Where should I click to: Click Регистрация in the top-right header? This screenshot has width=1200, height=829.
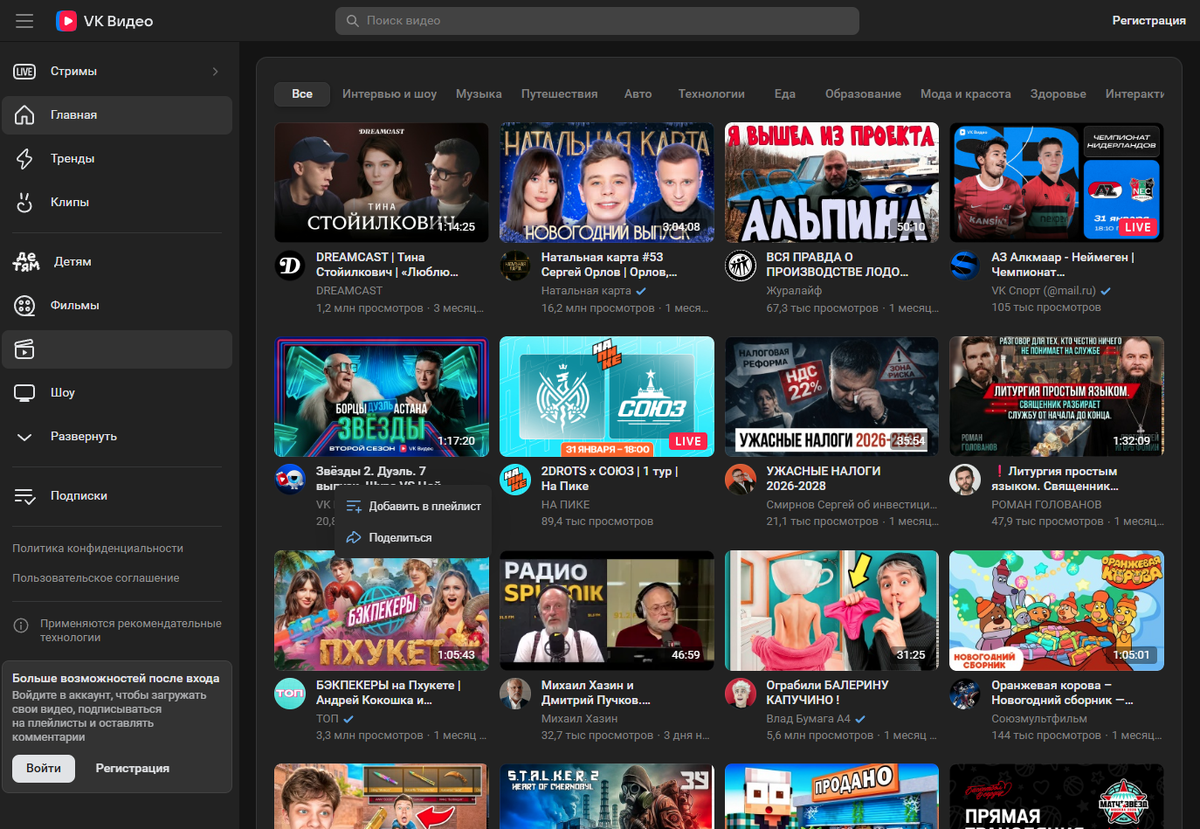coord(1149,21)
